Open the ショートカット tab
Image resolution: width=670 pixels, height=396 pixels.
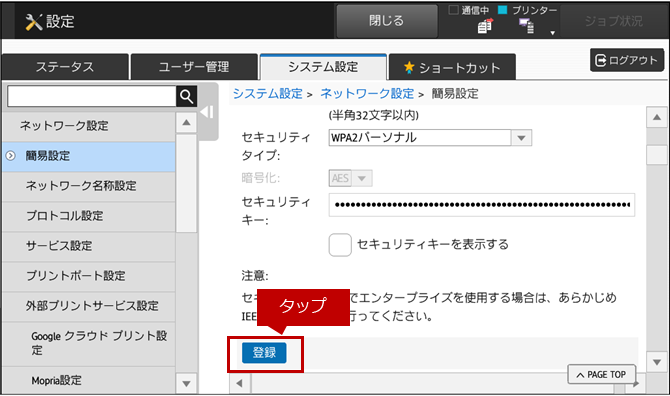click(453, 67)
